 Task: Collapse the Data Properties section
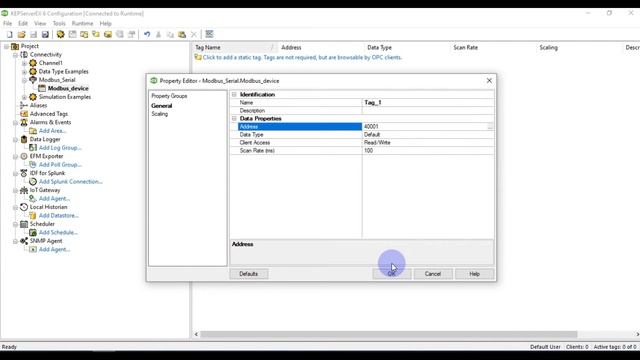click(x=234, y=118)
